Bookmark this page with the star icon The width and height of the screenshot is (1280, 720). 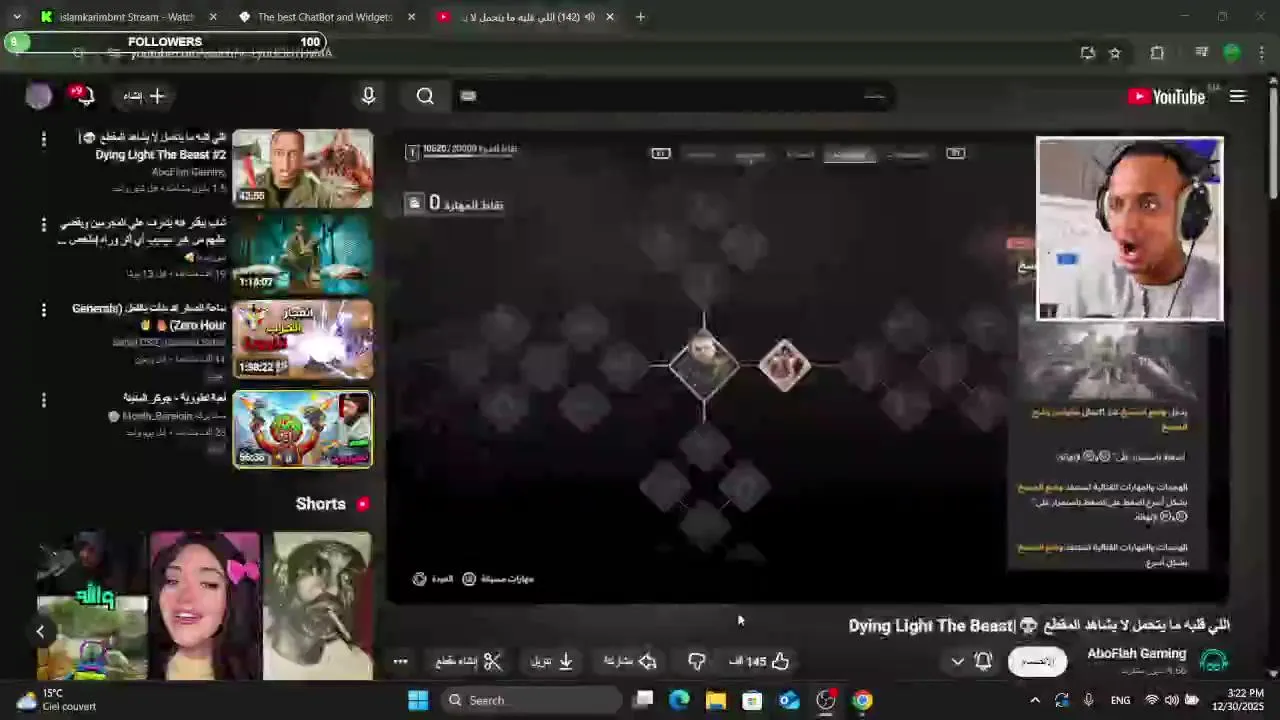coord(1115,53)
